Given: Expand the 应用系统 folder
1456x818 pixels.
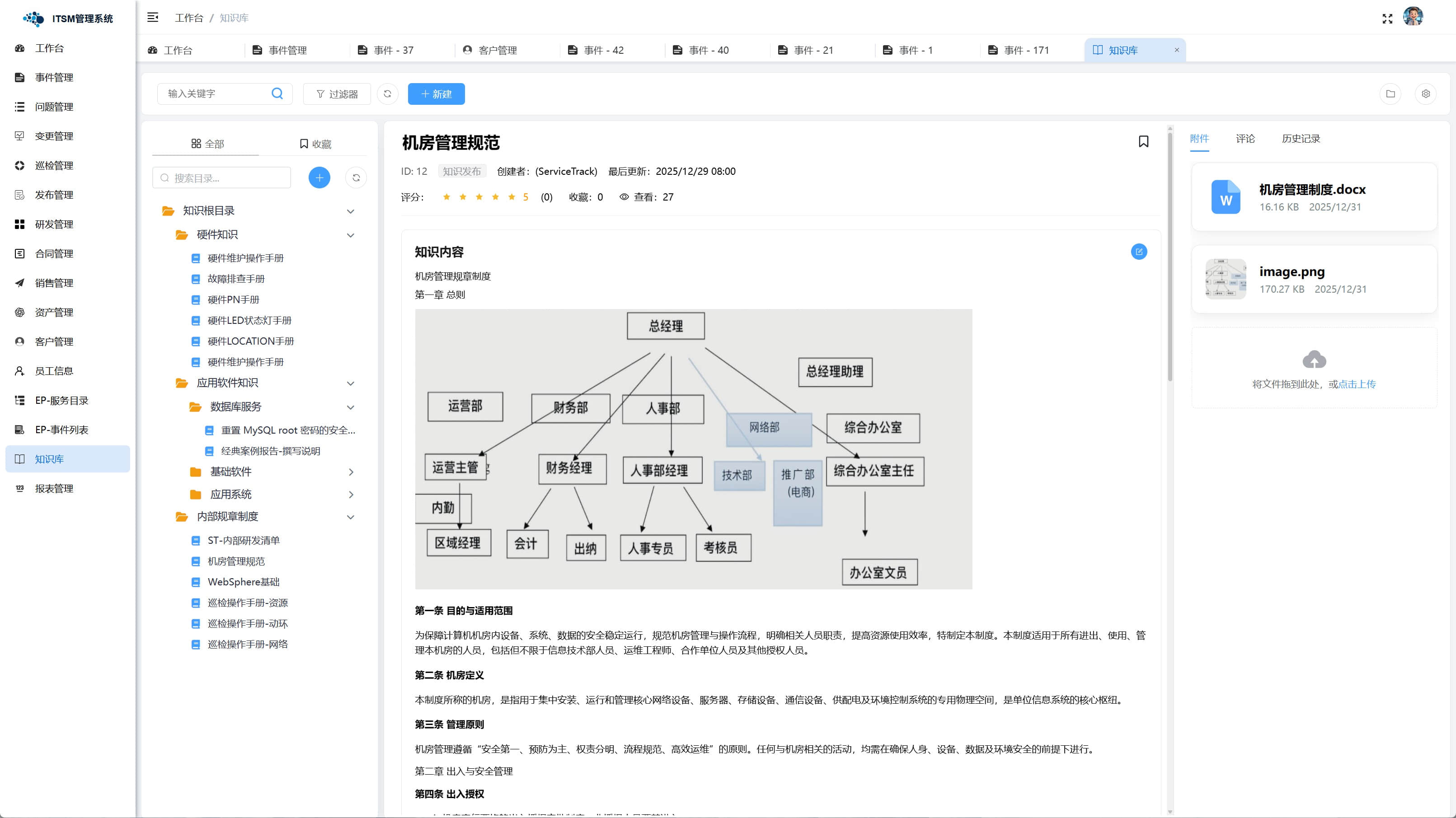Looking at the screenshot, I should point(350,495).
